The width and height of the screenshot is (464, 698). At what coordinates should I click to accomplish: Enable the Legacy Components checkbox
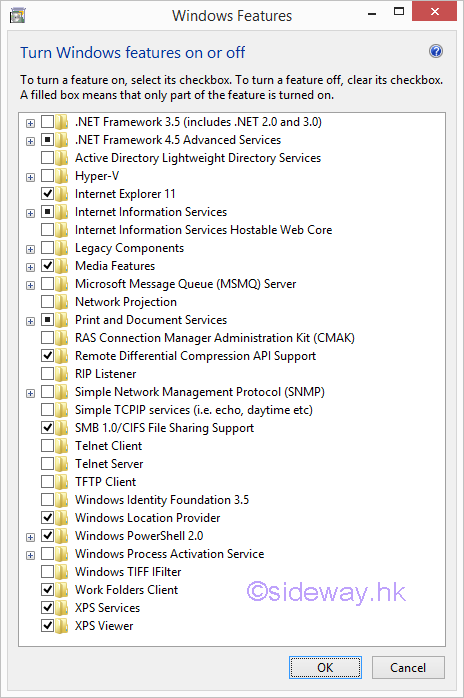coord(47,248)
